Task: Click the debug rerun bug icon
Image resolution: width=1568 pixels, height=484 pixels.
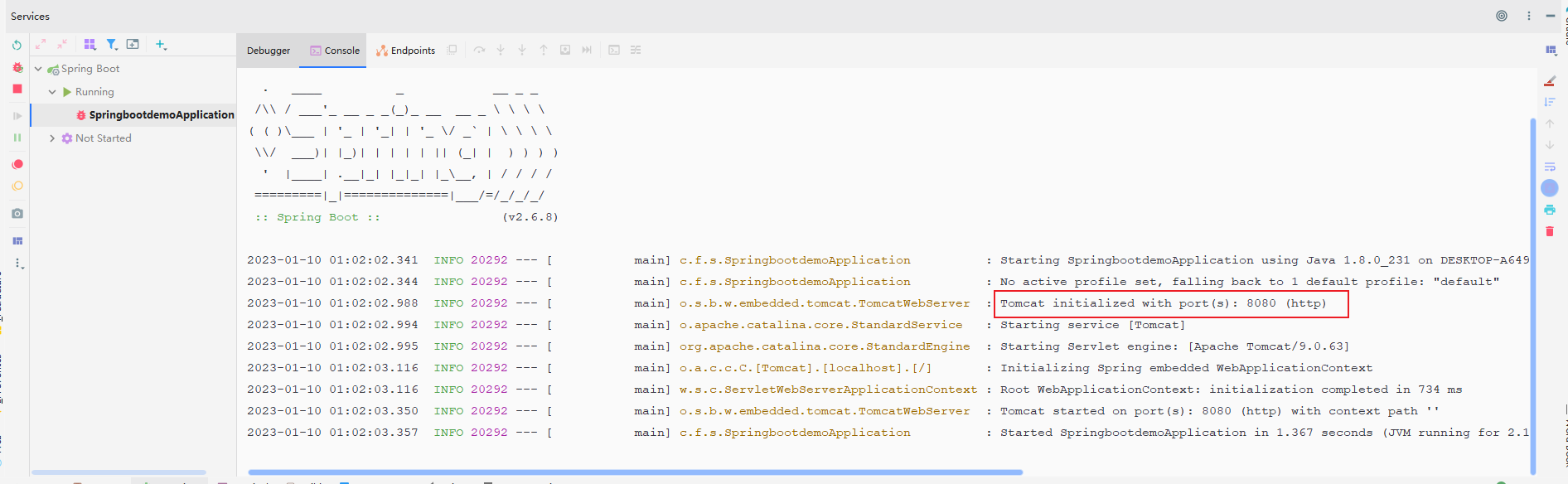Action: click(x=17, y=67)
